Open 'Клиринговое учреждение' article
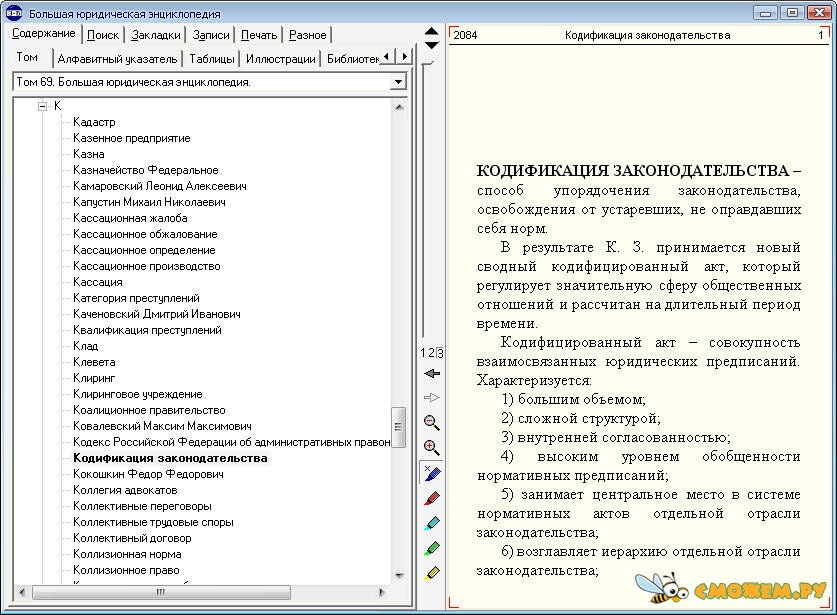This screenshot has height=615, width=837. pos(138,395)
